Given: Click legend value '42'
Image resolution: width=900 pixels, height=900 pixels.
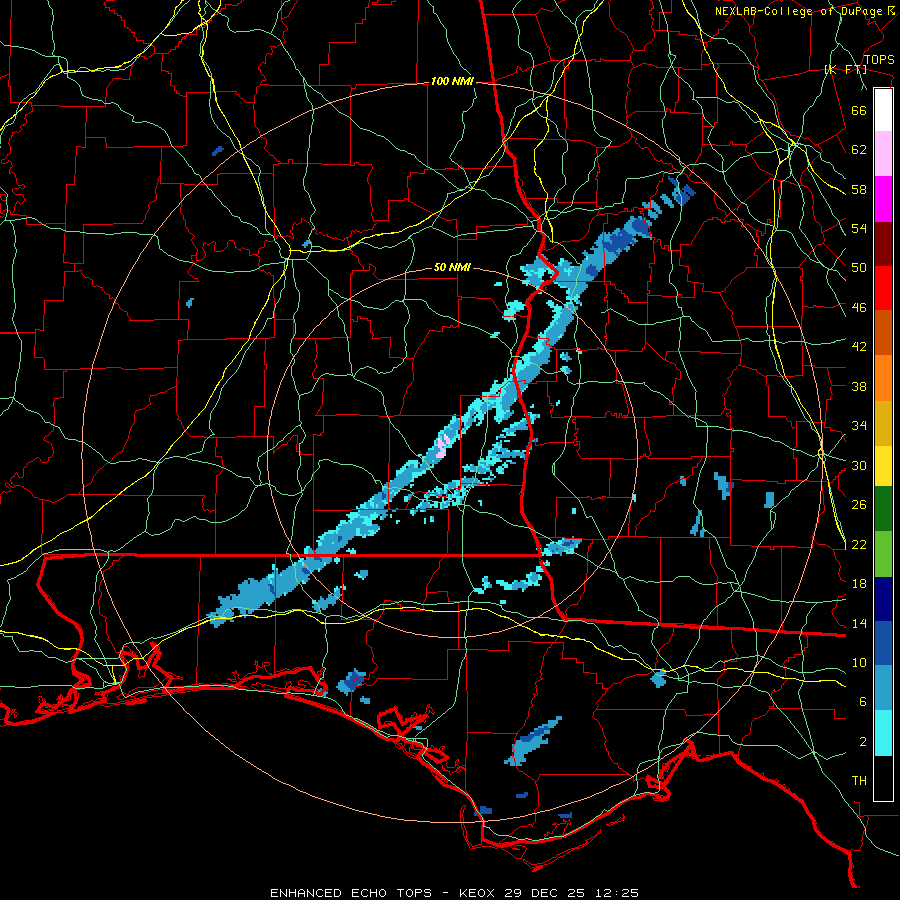Looking at the screenshot, I should [x=859, y=347].
